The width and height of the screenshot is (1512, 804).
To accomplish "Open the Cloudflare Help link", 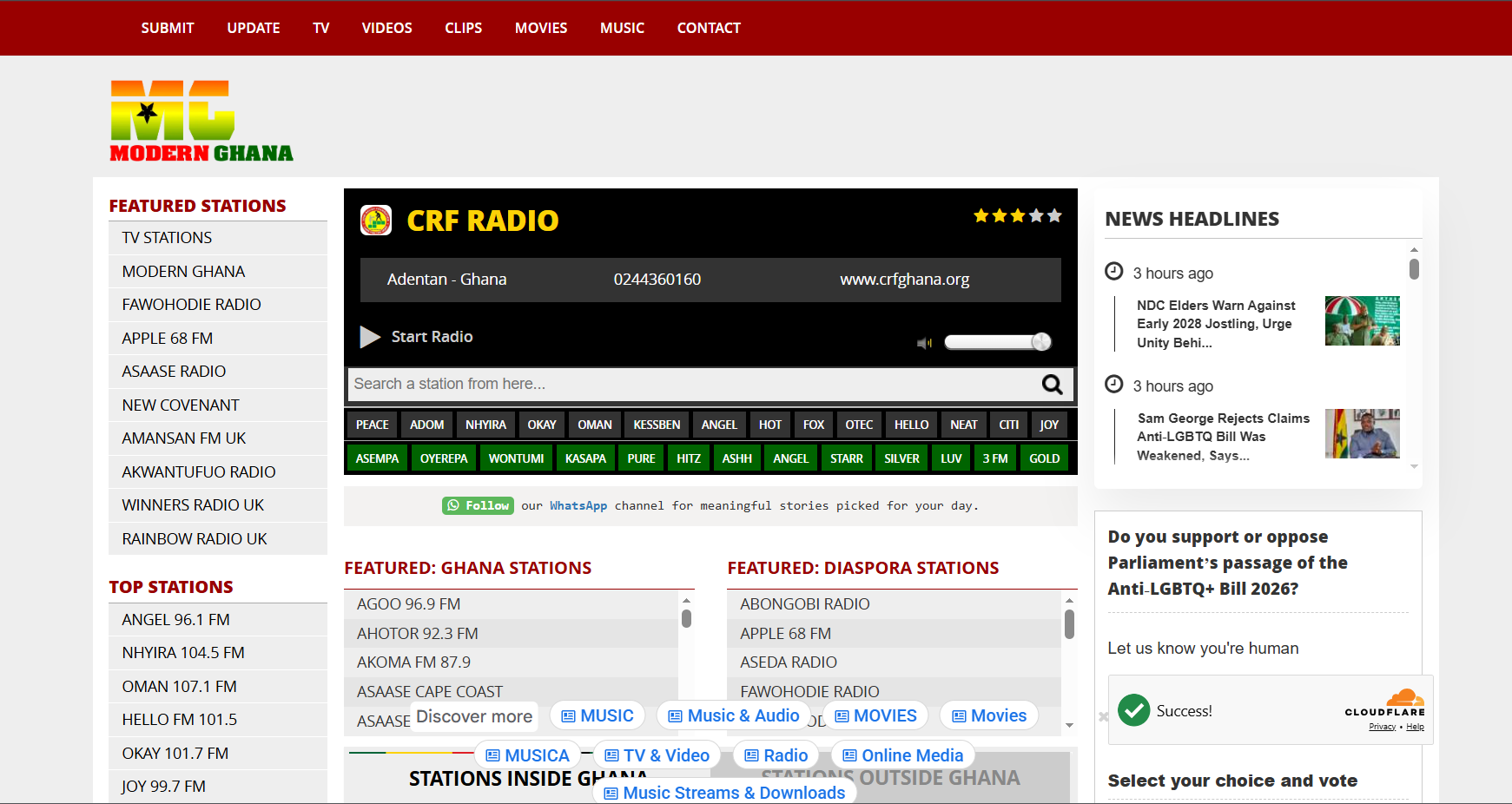I will tap(1415, 727).
